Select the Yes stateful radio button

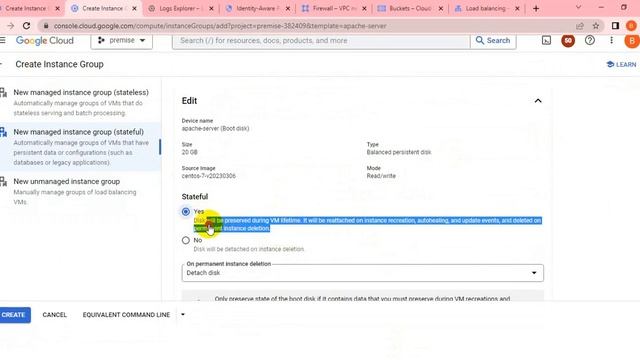click(186, 211)
